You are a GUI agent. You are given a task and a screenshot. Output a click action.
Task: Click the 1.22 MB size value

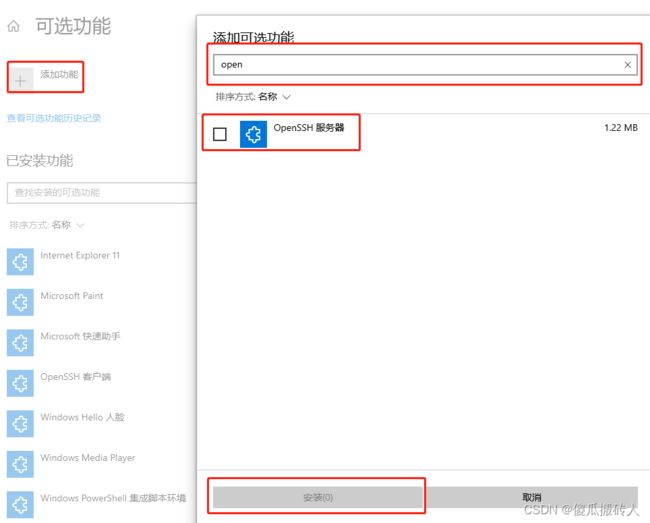(621, 128)
